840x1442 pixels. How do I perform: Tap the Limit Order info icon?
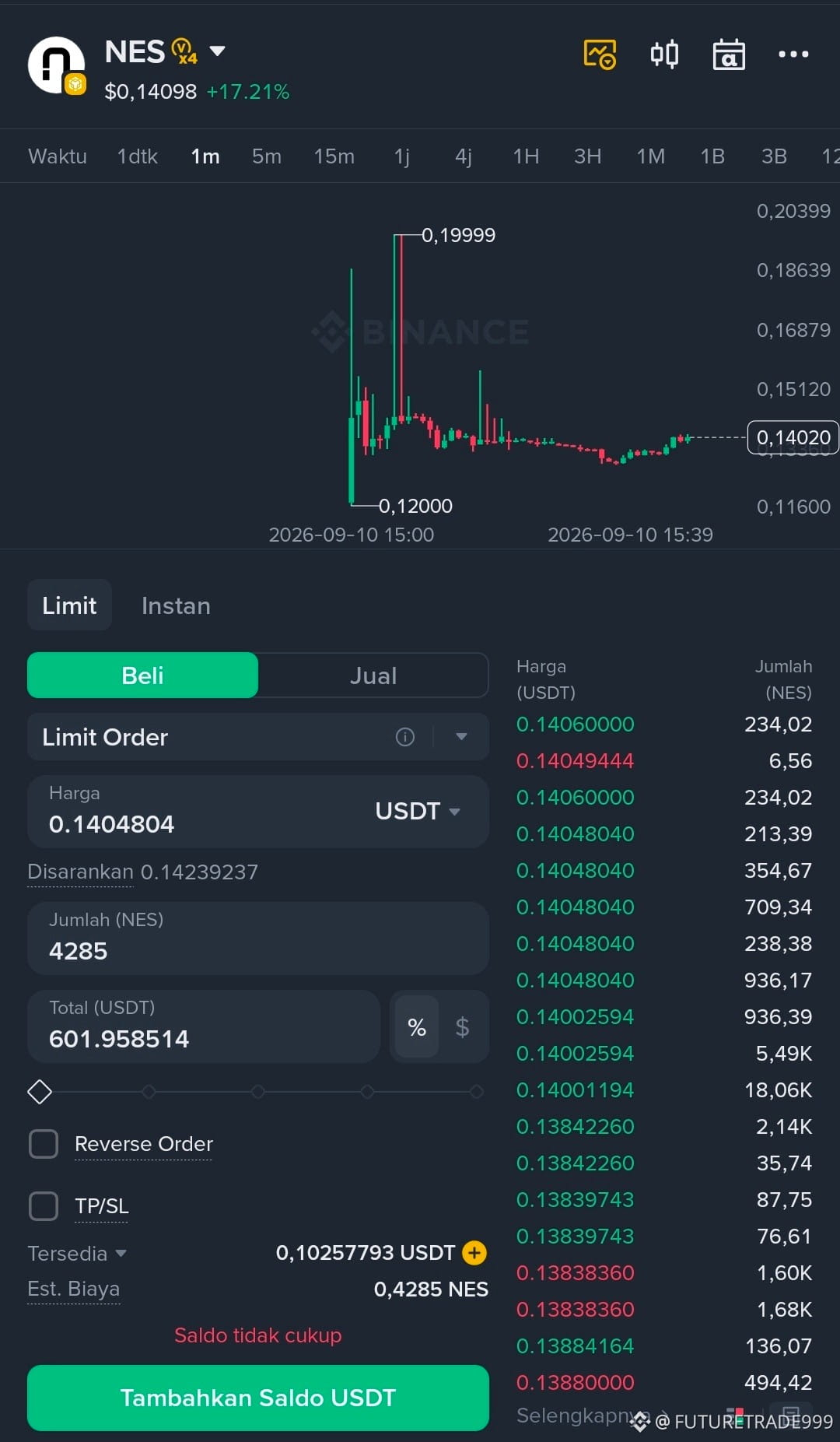(405, 737)
